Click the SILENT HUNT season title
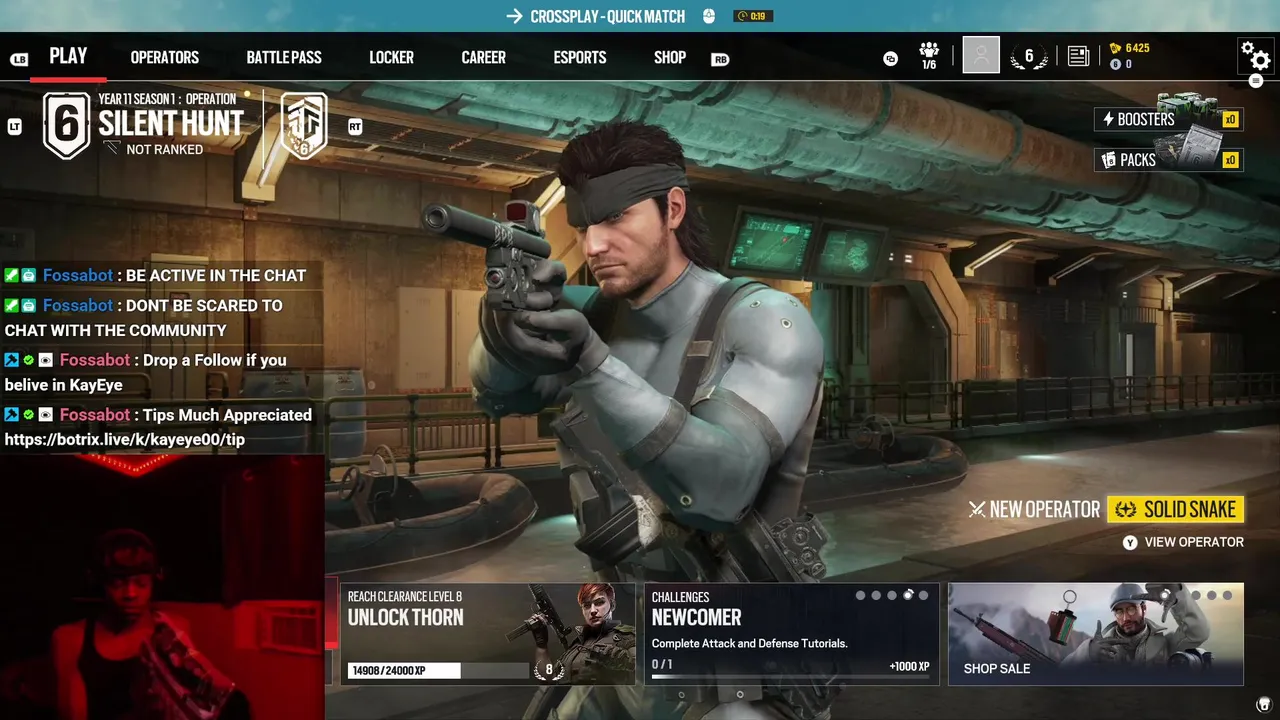This screenshot has height=720, width=1280. click(171, 124)
